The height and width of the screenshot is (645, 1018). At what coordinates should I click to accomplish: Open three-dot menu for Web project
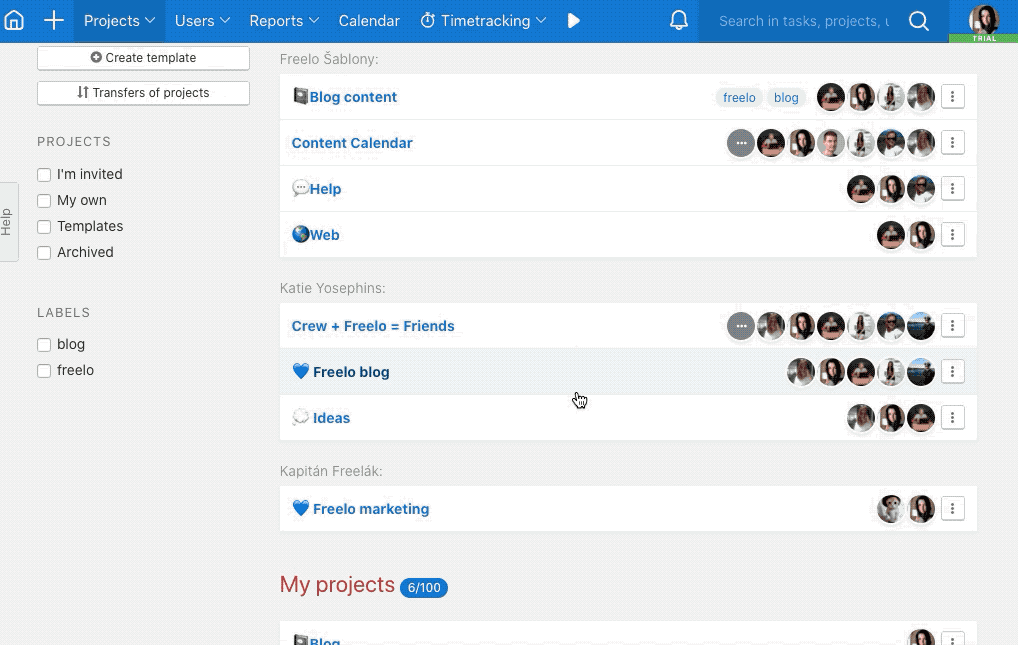click(952, 234)
